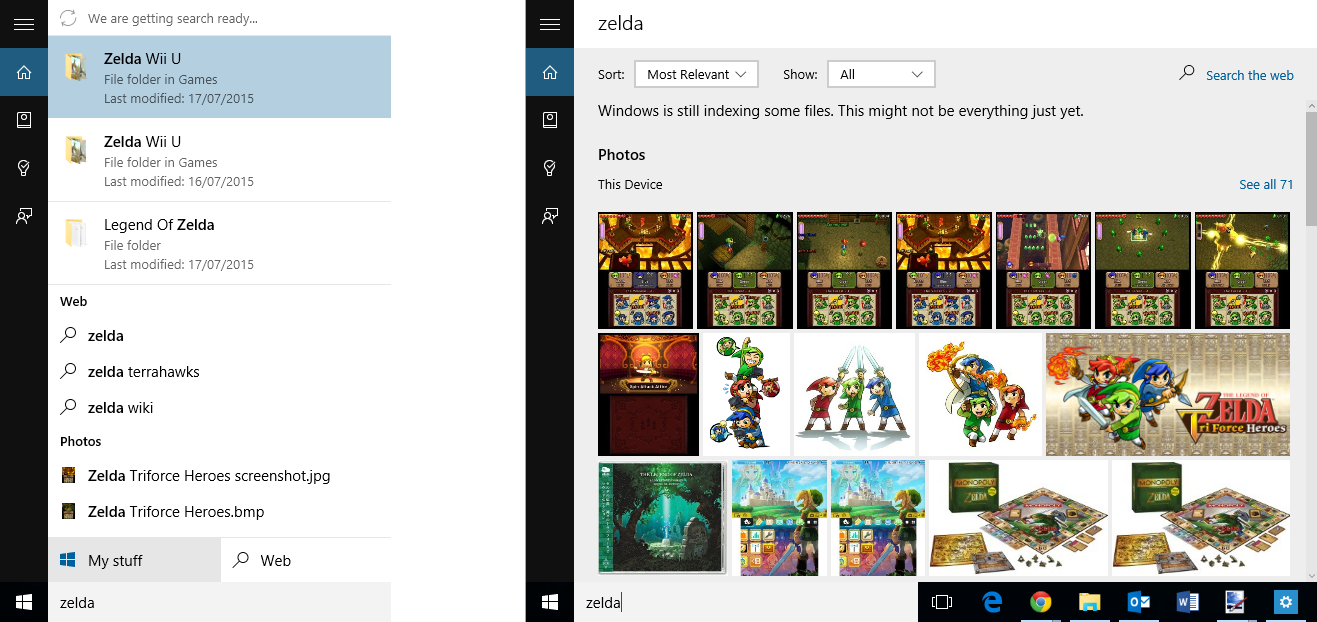Open three Links raising swords image

click(x=854, y=394)
